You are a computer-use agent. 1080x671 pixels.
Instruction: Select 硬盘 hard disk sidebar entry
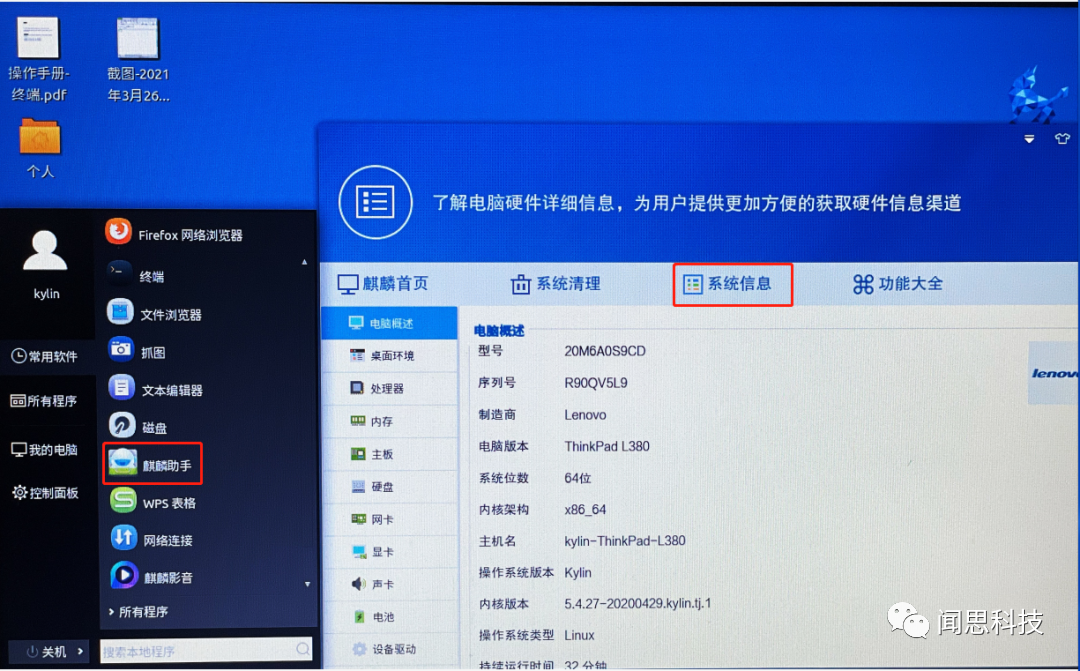click(x=389, y=486)
